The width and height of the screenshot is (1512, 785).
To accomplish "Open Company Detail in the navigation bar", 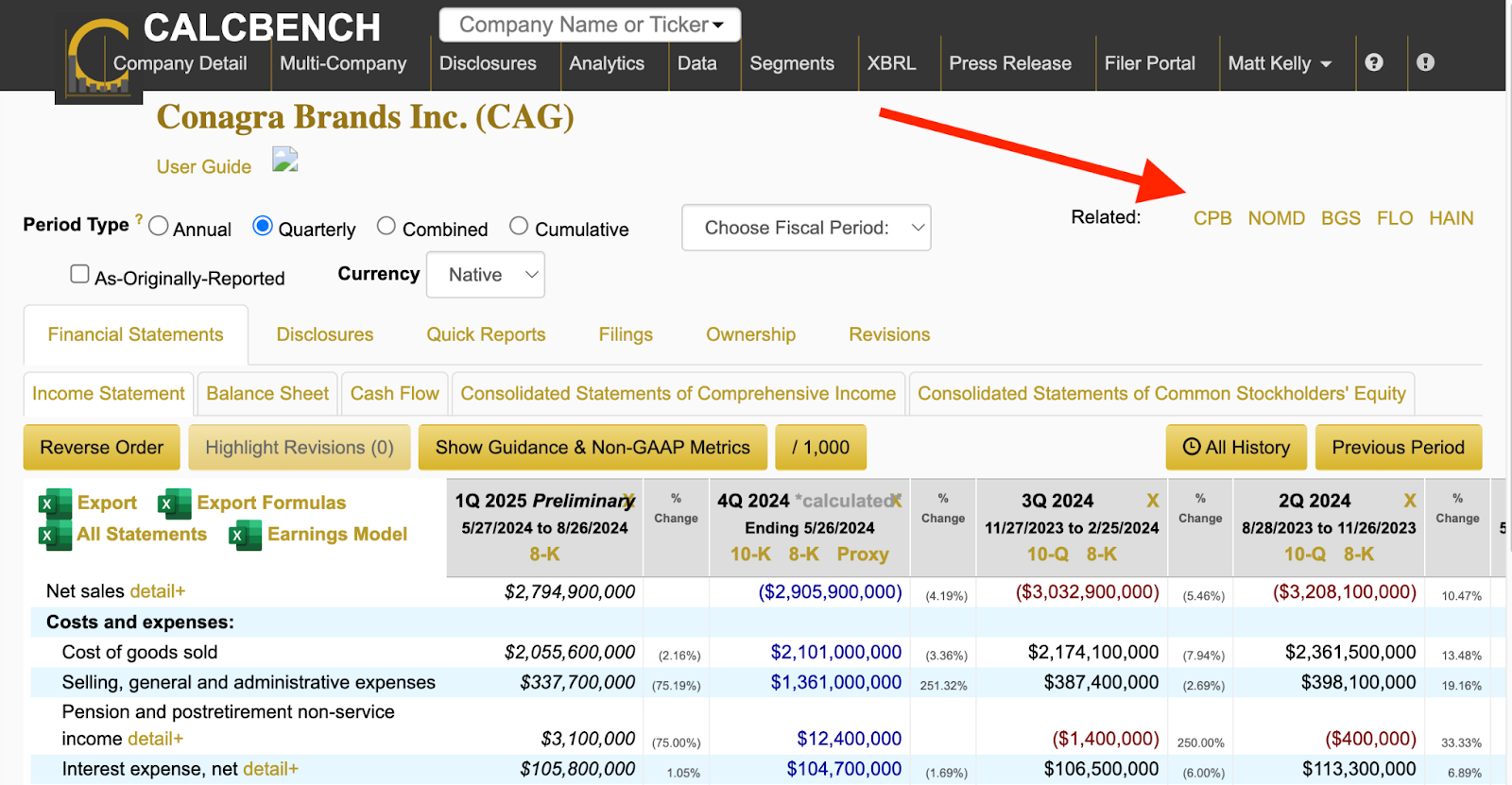I will [x=180, y=63].
